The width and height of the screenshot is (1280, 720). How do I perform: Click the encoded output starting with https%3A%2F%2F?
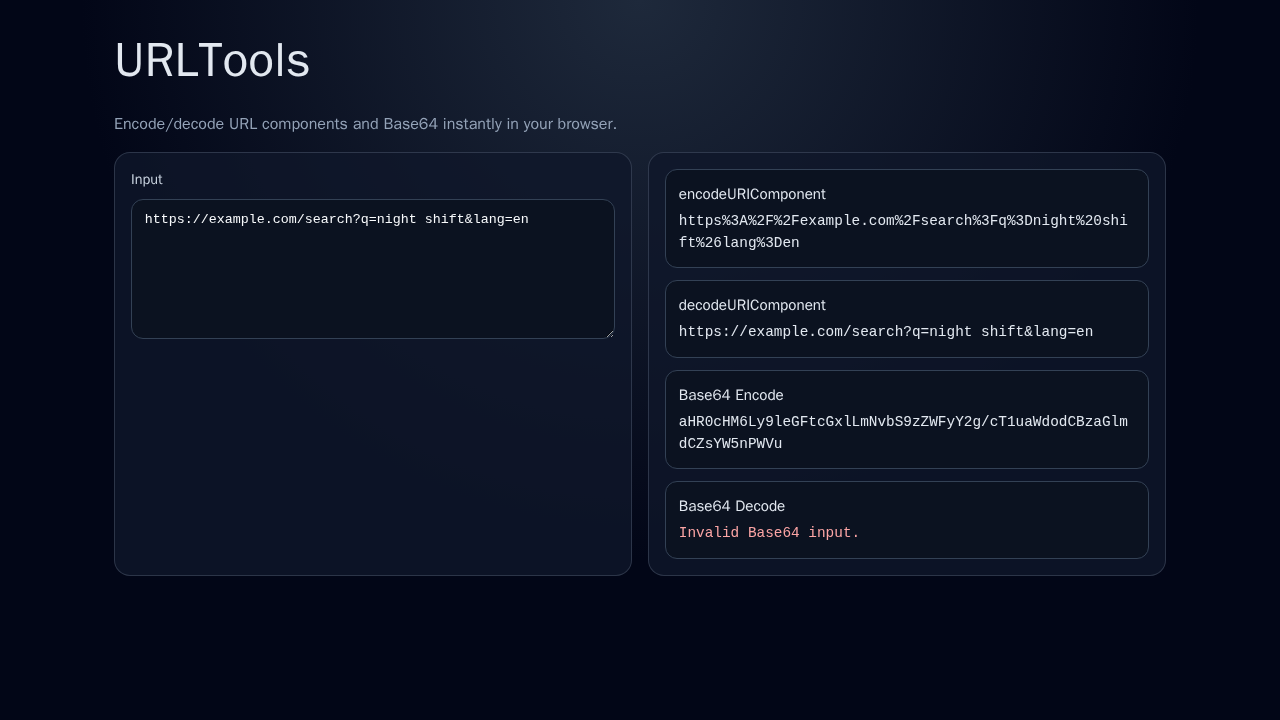902,231
